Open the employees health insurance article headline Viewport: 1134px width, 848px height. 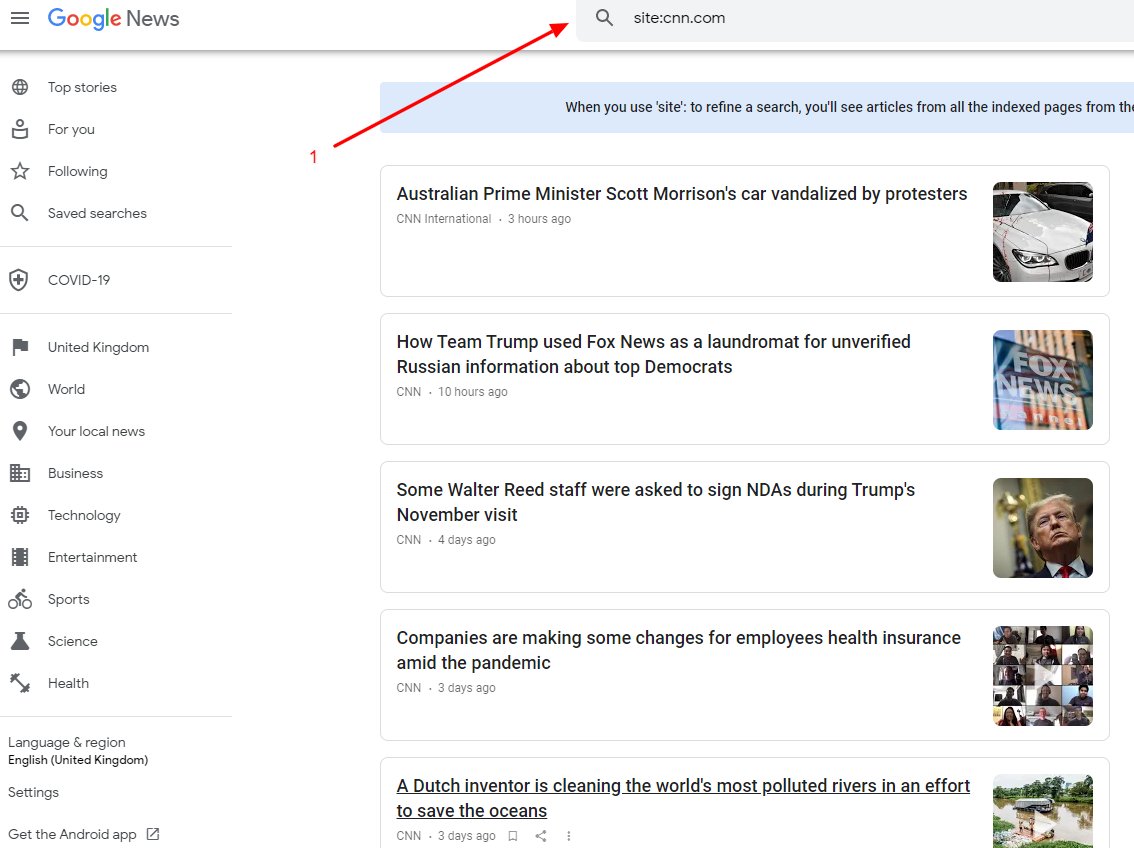click(678, 651)
